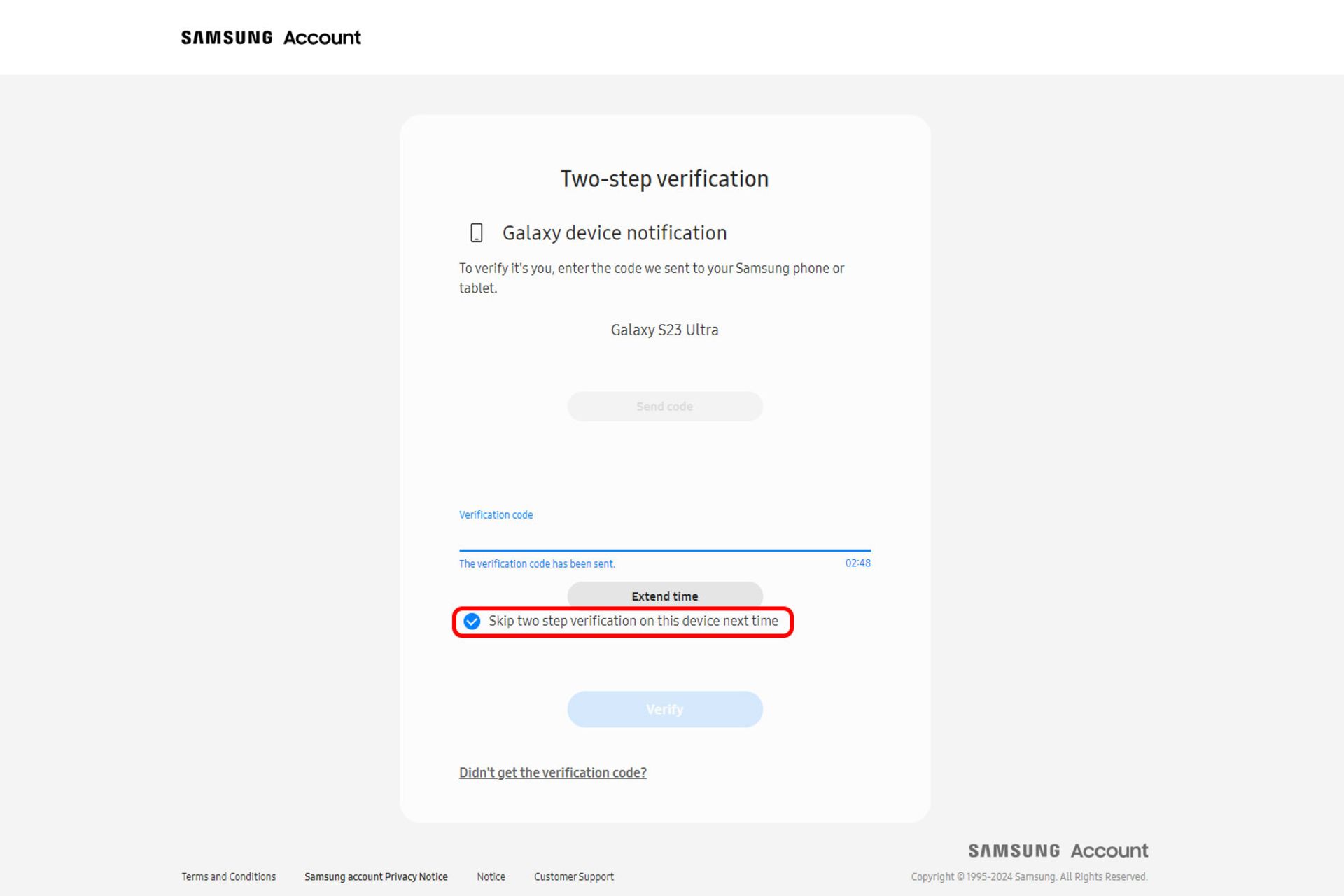This screenshot has width=1344, height=896.
Task: Click the phone device icon
Action: tap(477, 232)
